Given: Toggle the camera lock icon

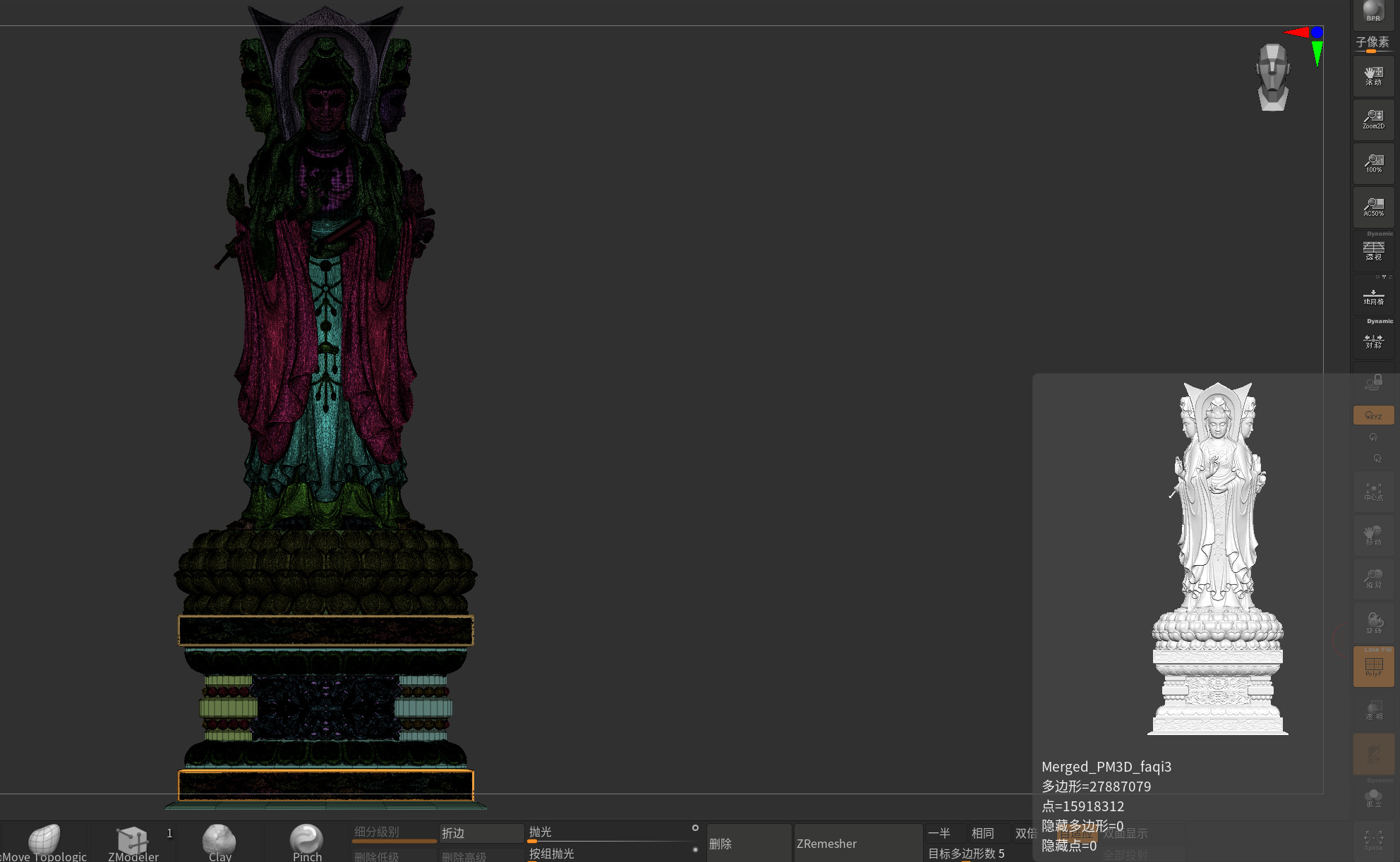Looking at the screenshot, I should [1373, 383].
